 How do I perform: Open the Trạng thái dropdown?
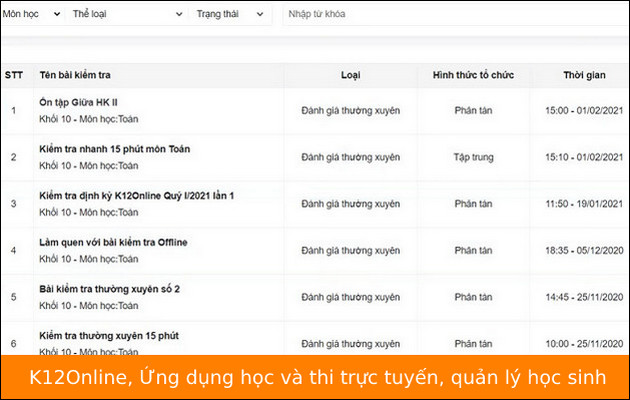point(229,14)
